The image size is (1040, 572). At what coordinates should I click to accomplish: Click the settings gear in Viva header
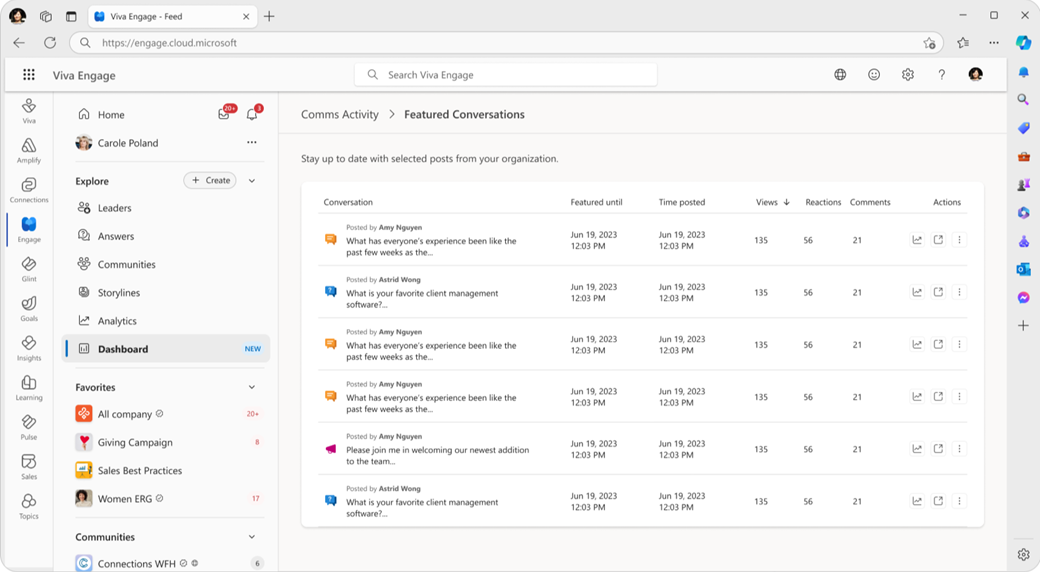tap(907, 75)
